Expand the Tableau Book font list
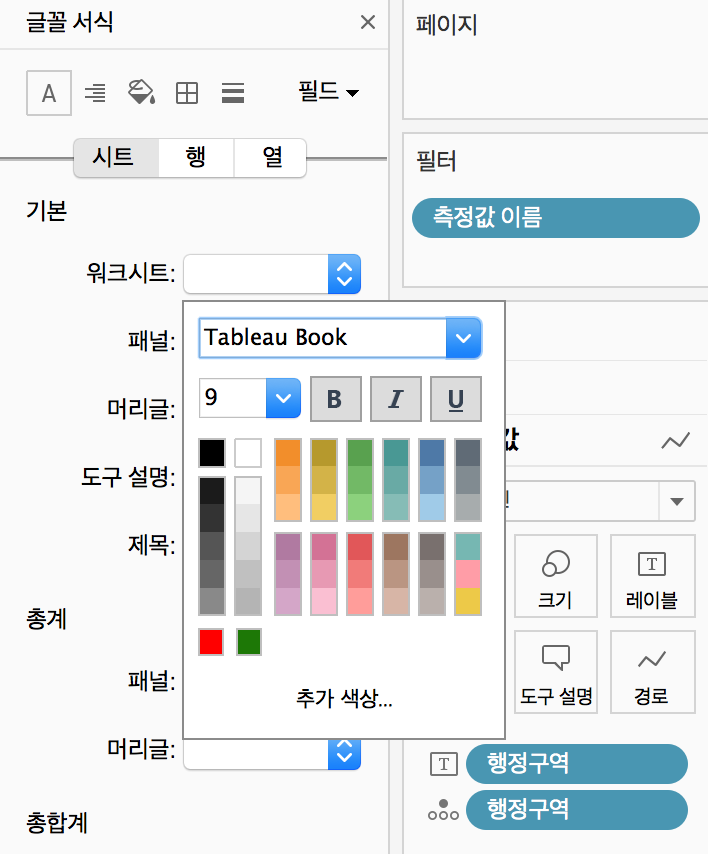The image size is (708, 854). tap(463, 338)
